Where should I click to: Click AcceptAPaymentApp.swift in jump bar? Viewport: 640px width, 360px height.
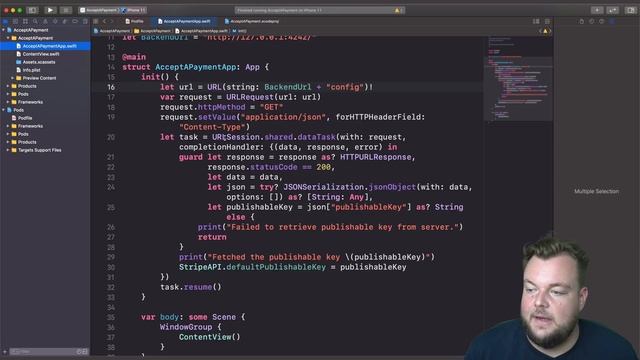click(201, 31)
